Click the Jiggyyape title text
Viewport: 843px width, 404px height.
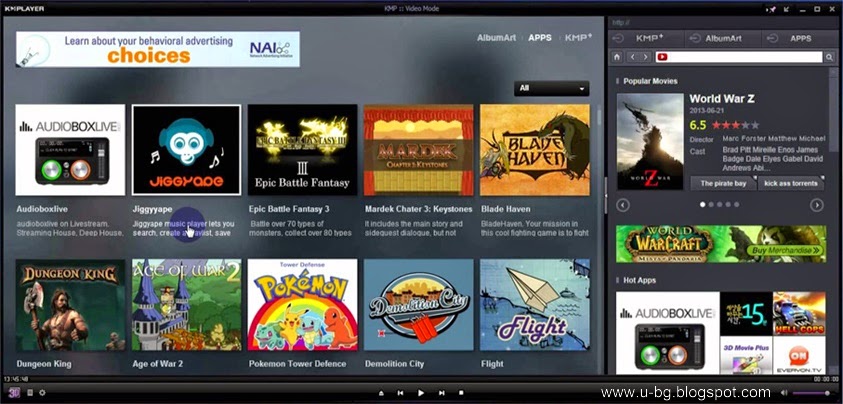pos(153,209)
